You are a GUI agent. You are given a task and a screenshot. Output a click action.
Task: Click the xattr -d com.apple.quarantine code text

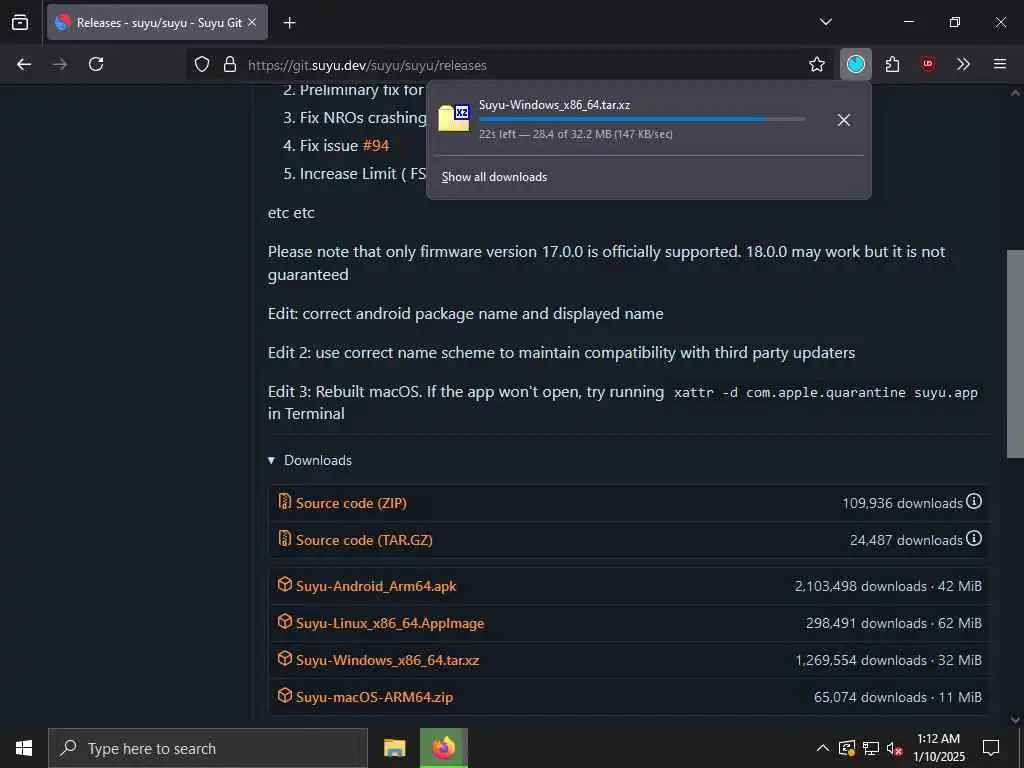click(826, 392)
